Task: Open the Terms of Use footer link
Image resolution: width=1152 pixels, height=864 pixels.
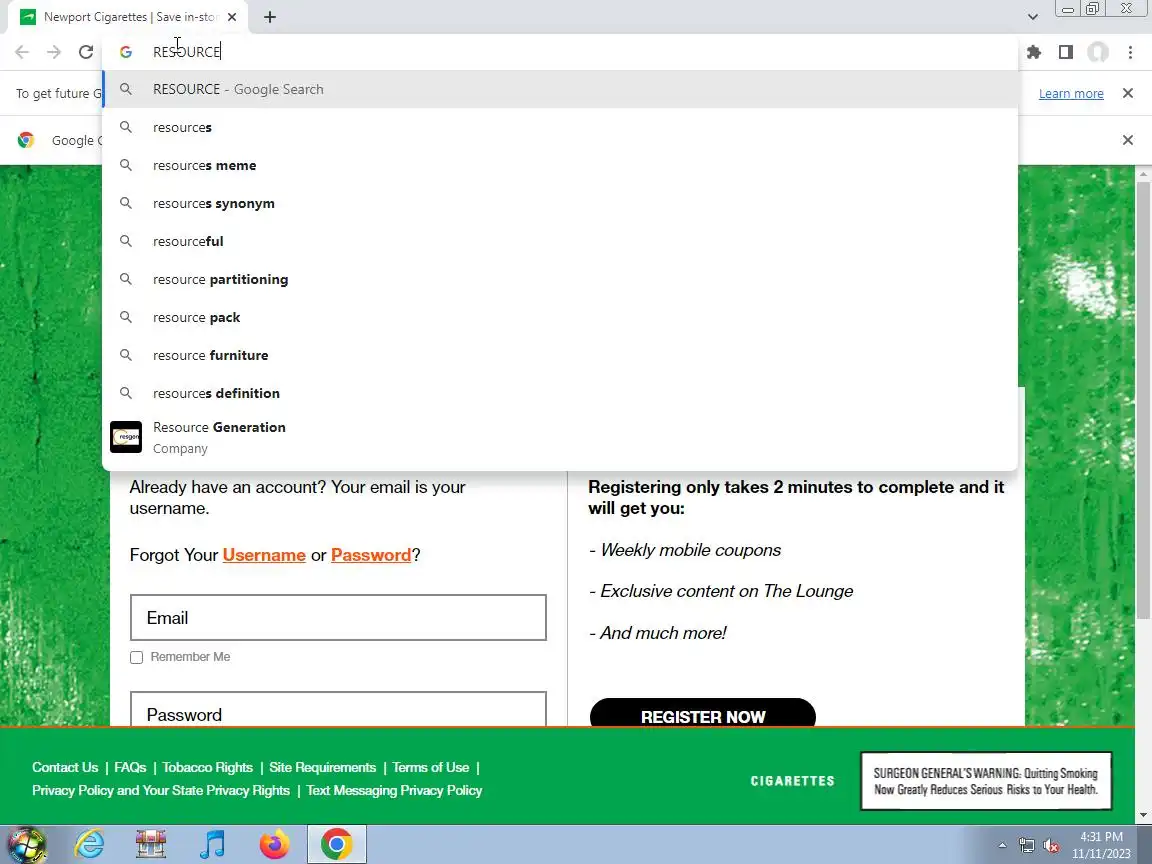Action: point(431,767)
